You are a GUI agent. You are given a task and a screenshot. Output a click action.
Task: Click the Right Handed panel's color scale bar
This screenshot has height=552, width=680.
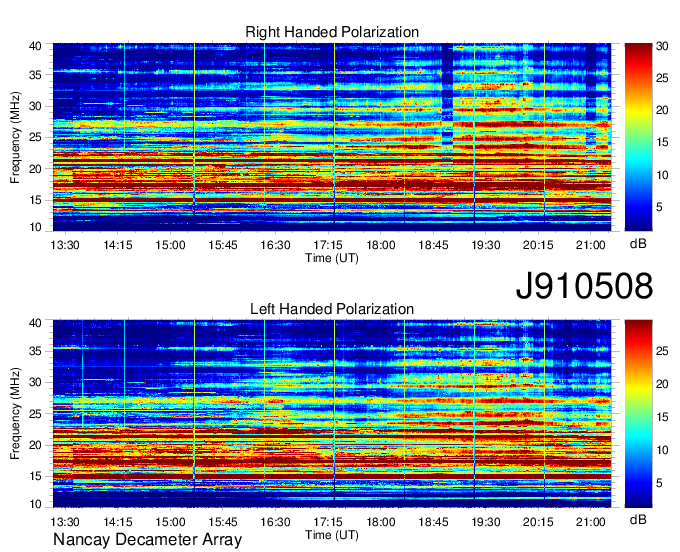tap(638, 137)
